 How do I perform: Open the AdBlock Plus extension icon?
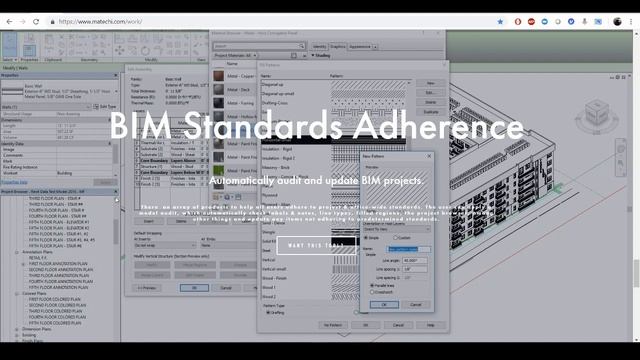[x=531, y=22]
